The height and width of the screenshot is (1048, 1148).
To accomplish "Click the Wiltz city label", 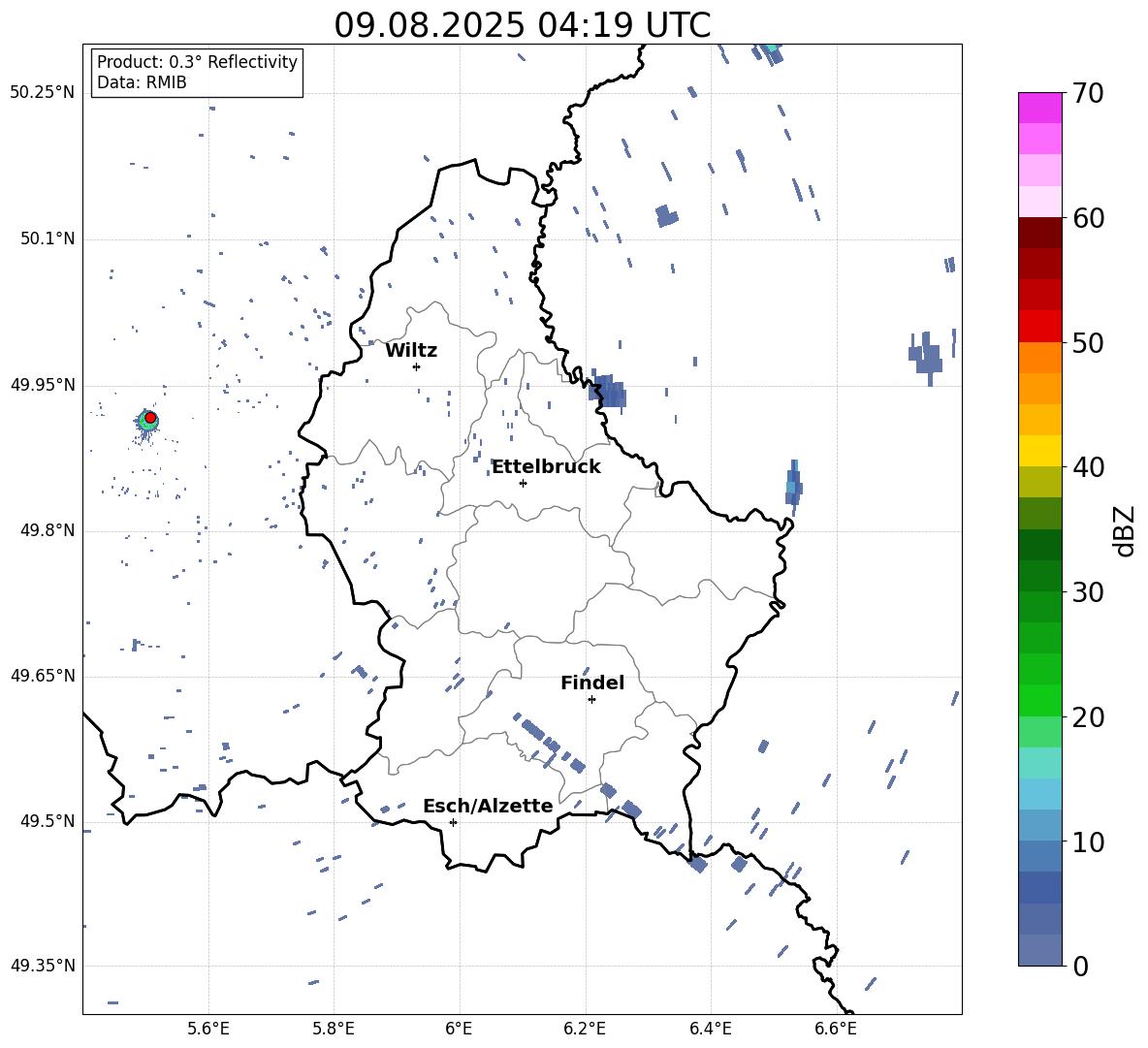I will tap(411, 351).
